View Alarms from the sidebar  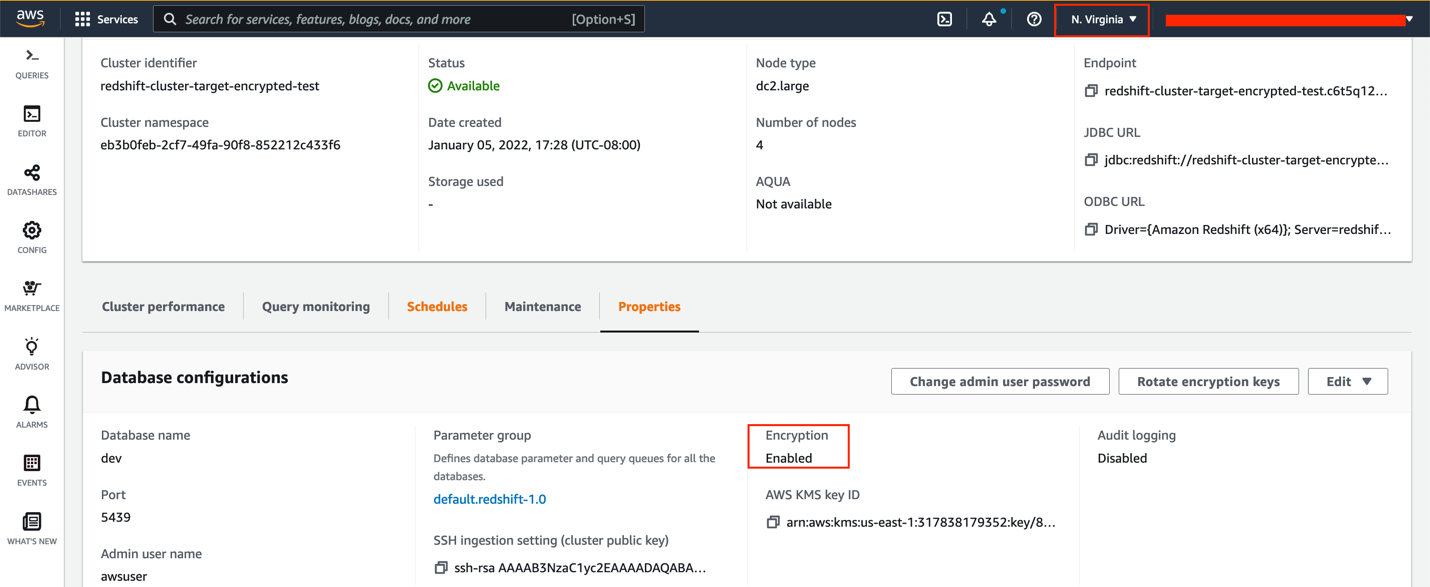click(x=32, y=411)
